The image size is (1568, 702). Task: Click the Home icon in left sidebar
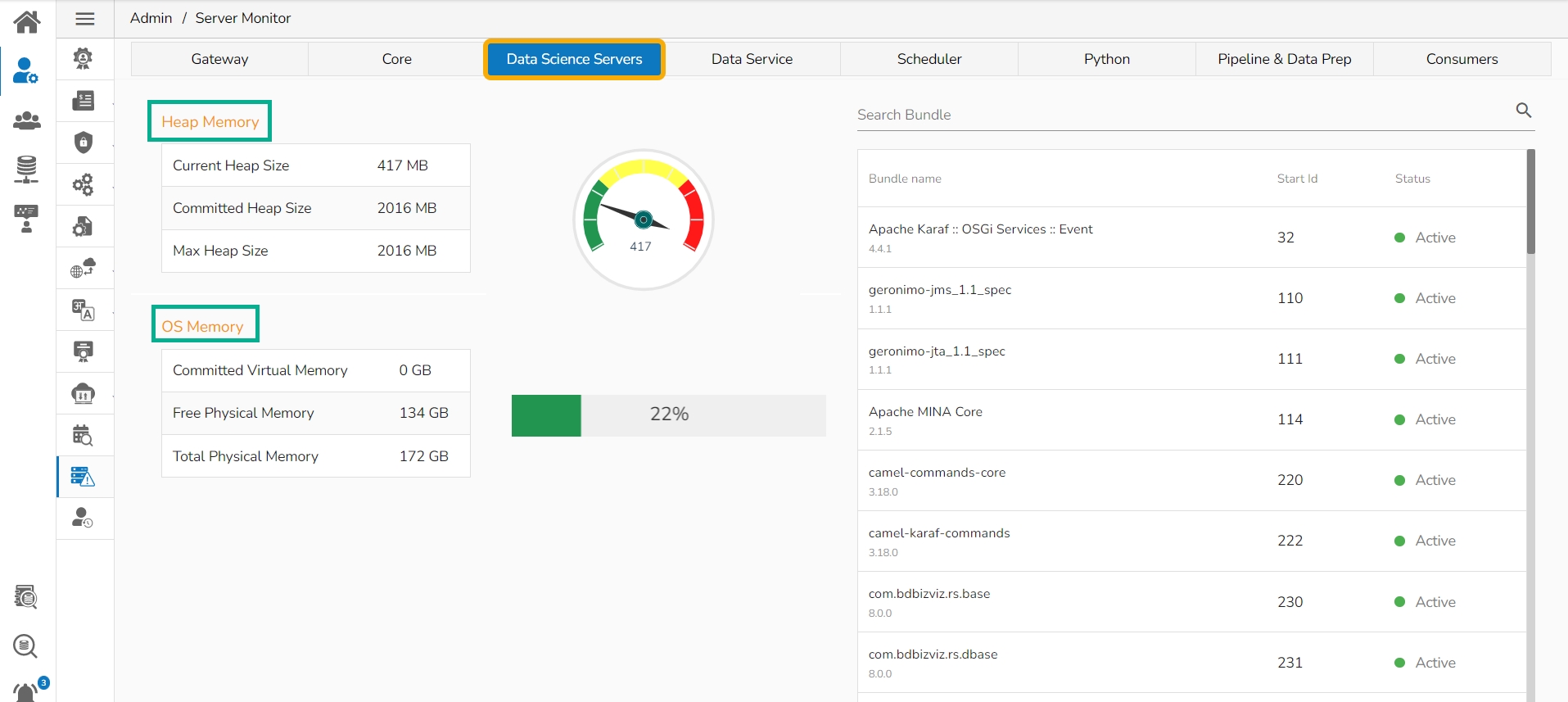pyautogui.click(x=27, y=21)
